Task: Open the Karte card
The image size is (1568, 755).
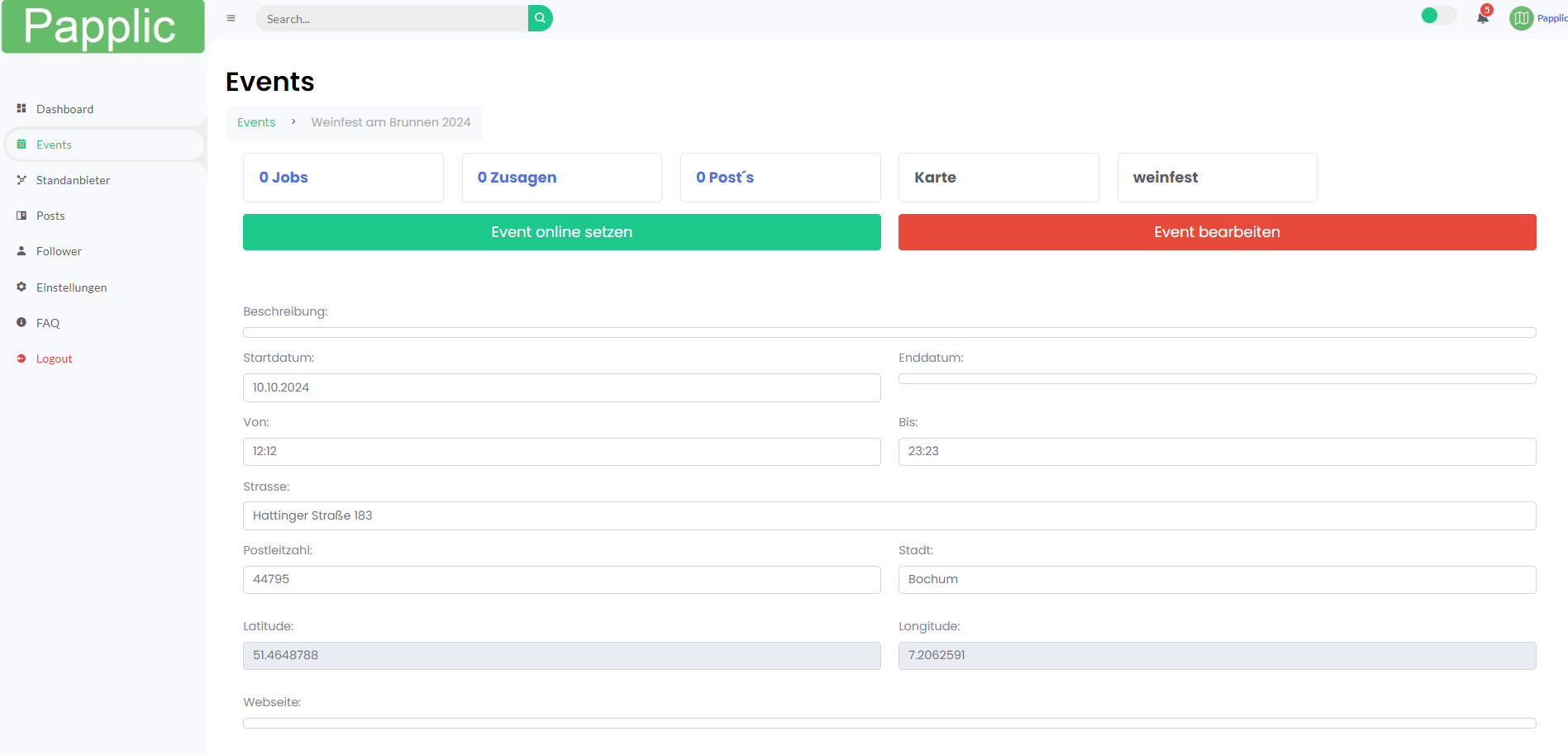Action: click(998, 178)
